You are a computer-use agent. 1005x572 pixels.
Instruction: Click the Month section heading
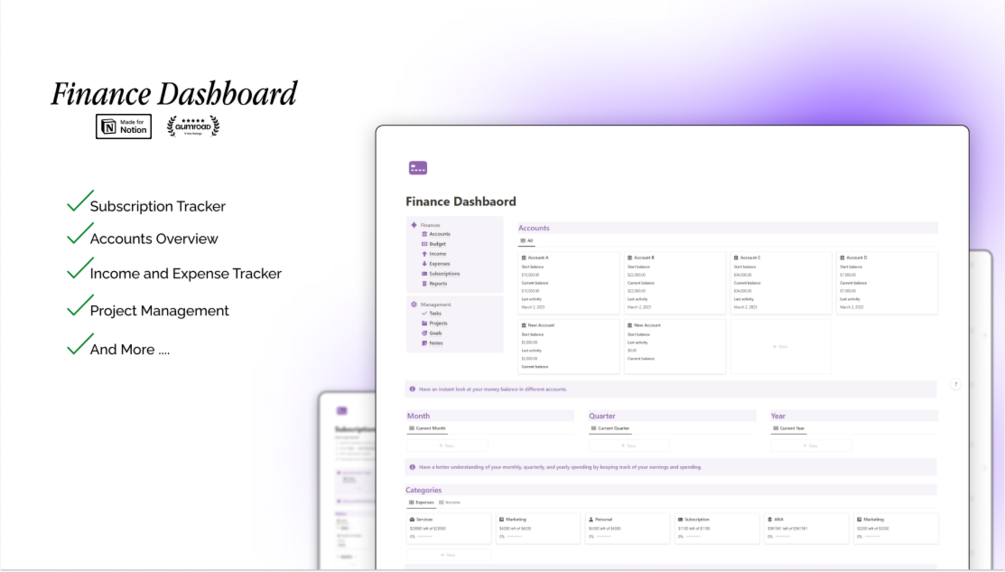pos(419,416)
